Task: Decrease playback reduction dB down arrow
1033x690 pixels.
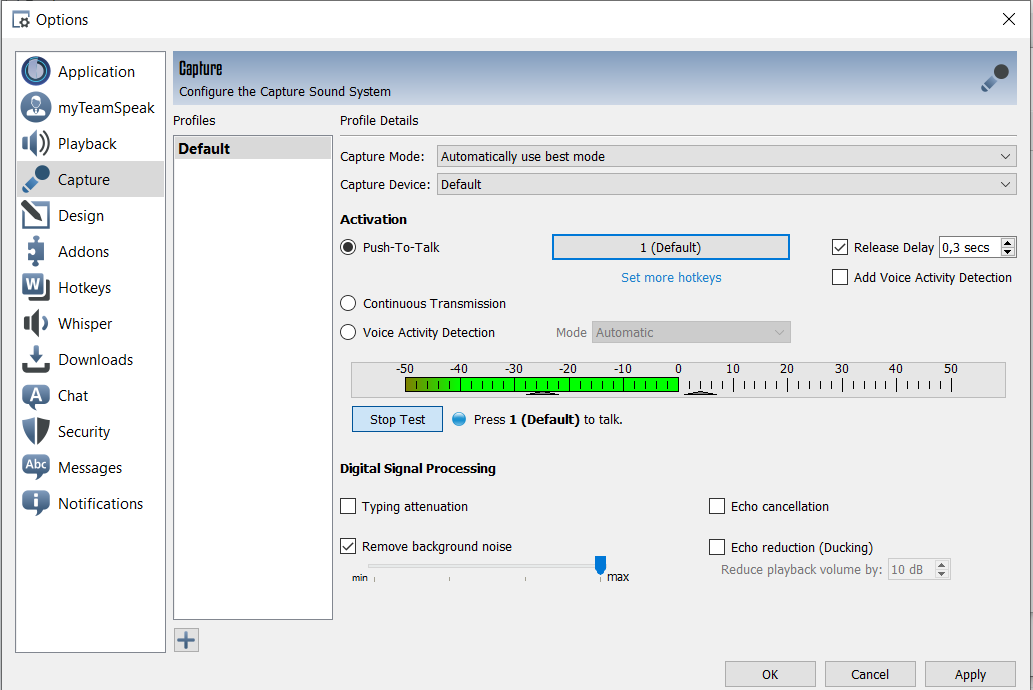Action: [x=942, y=574]
